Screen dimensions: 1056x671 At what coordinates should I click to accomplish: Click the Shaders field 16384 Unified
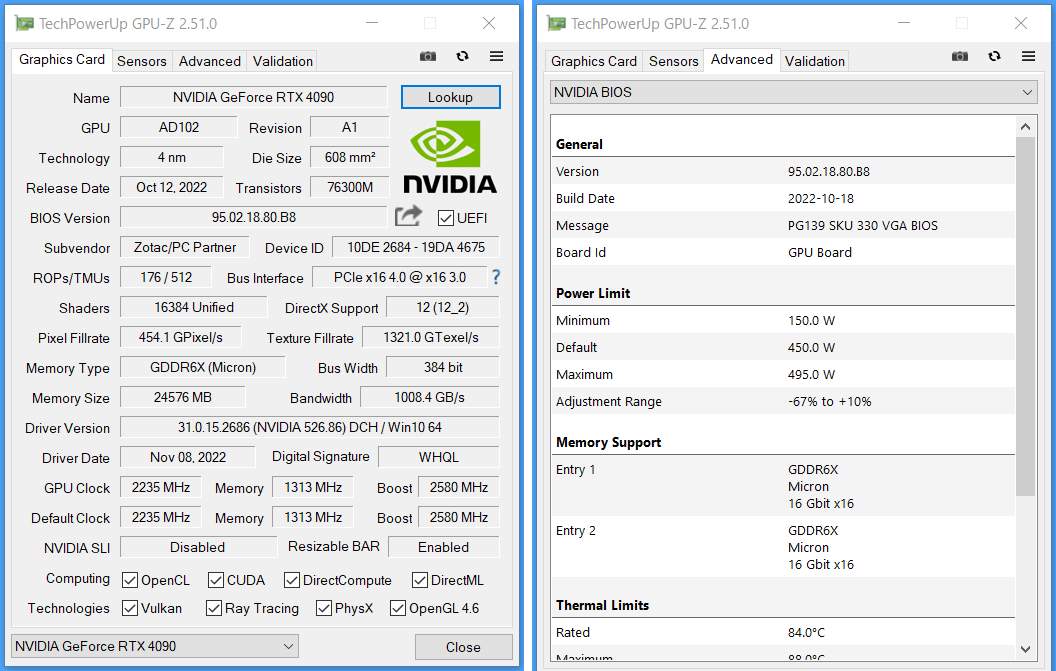tap(194, 307)
